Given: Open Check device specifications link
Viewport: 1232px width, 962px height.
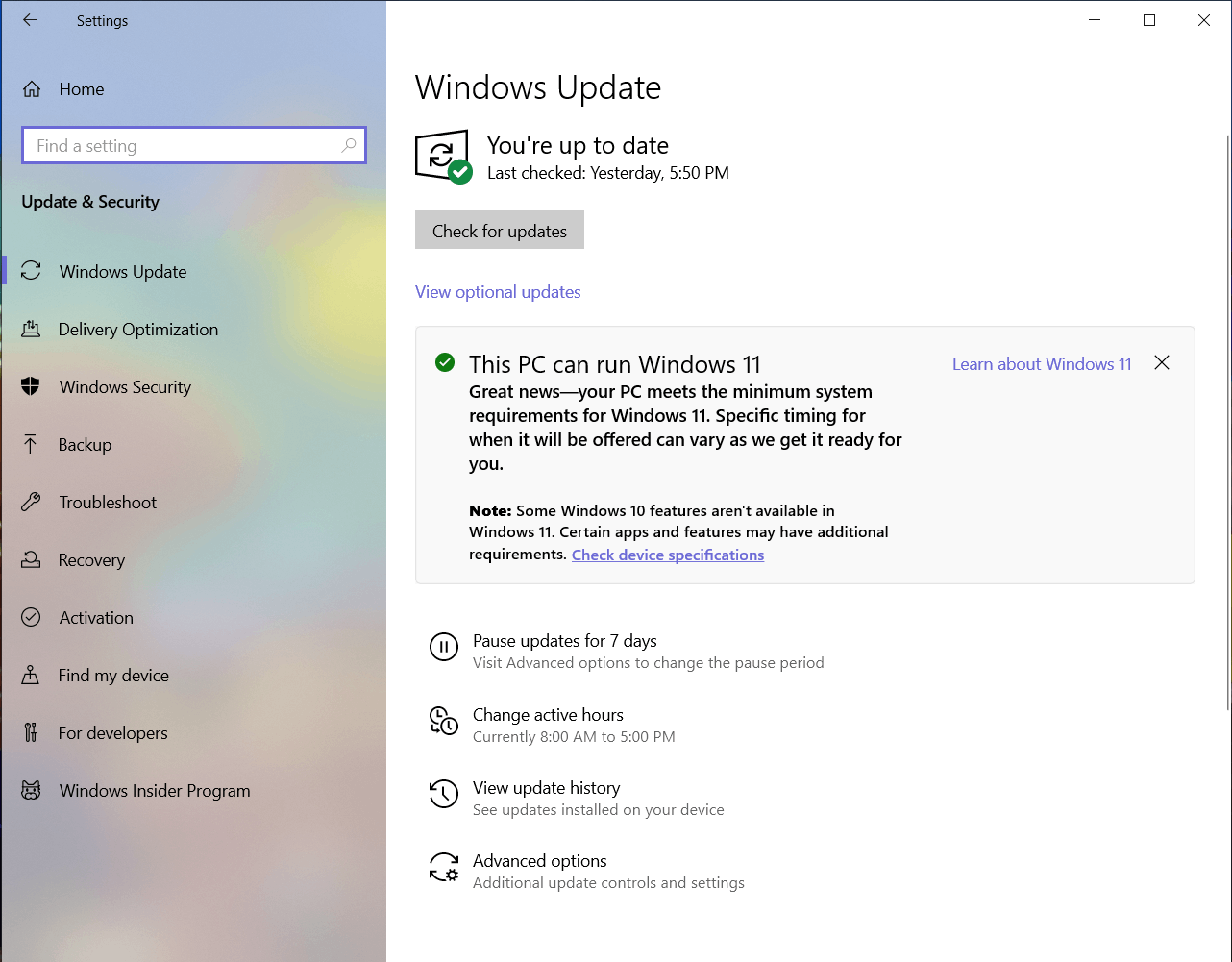Looking at the screenshot, I should click(x=668, y=555).
